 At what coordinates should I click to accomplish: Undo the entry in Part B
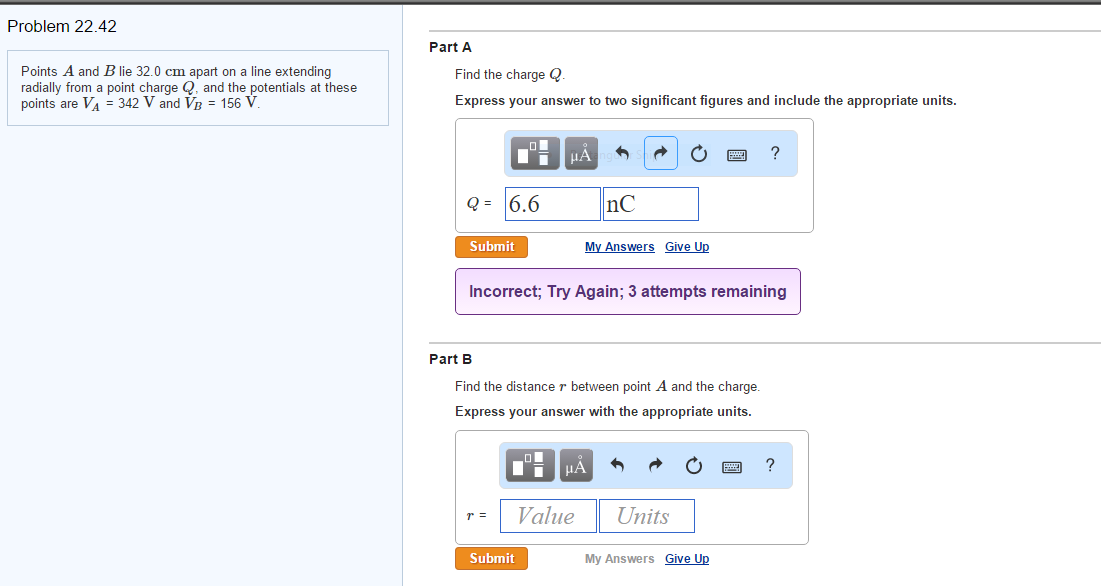(617, 465)
